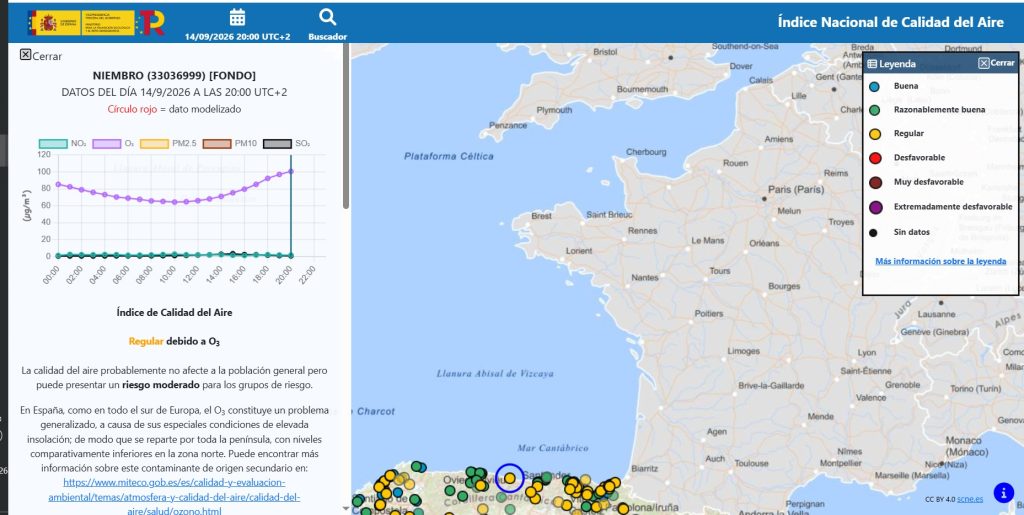
Task: Click the 14/09/2026 20:00 UTC+2 date label
Action: coord(238,37)
